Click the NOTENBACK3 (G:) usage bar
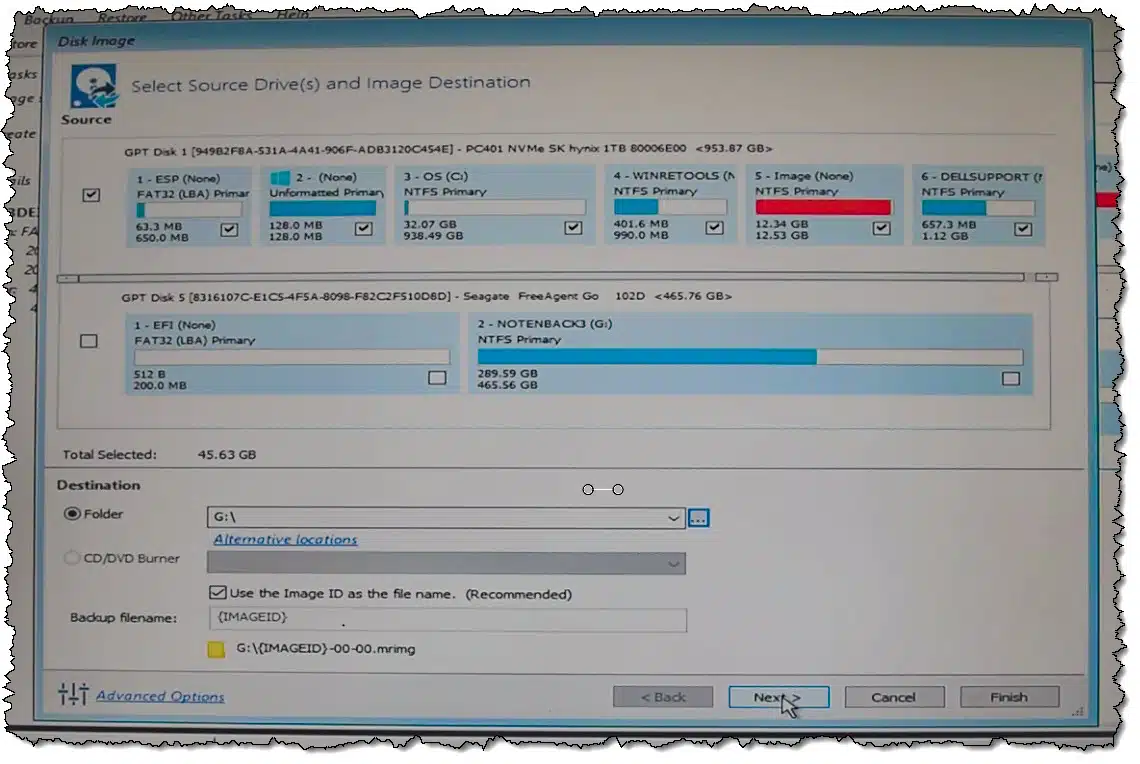Viewport: 1140px width, 764px height. pyautogui.click(x=750, y=357)
